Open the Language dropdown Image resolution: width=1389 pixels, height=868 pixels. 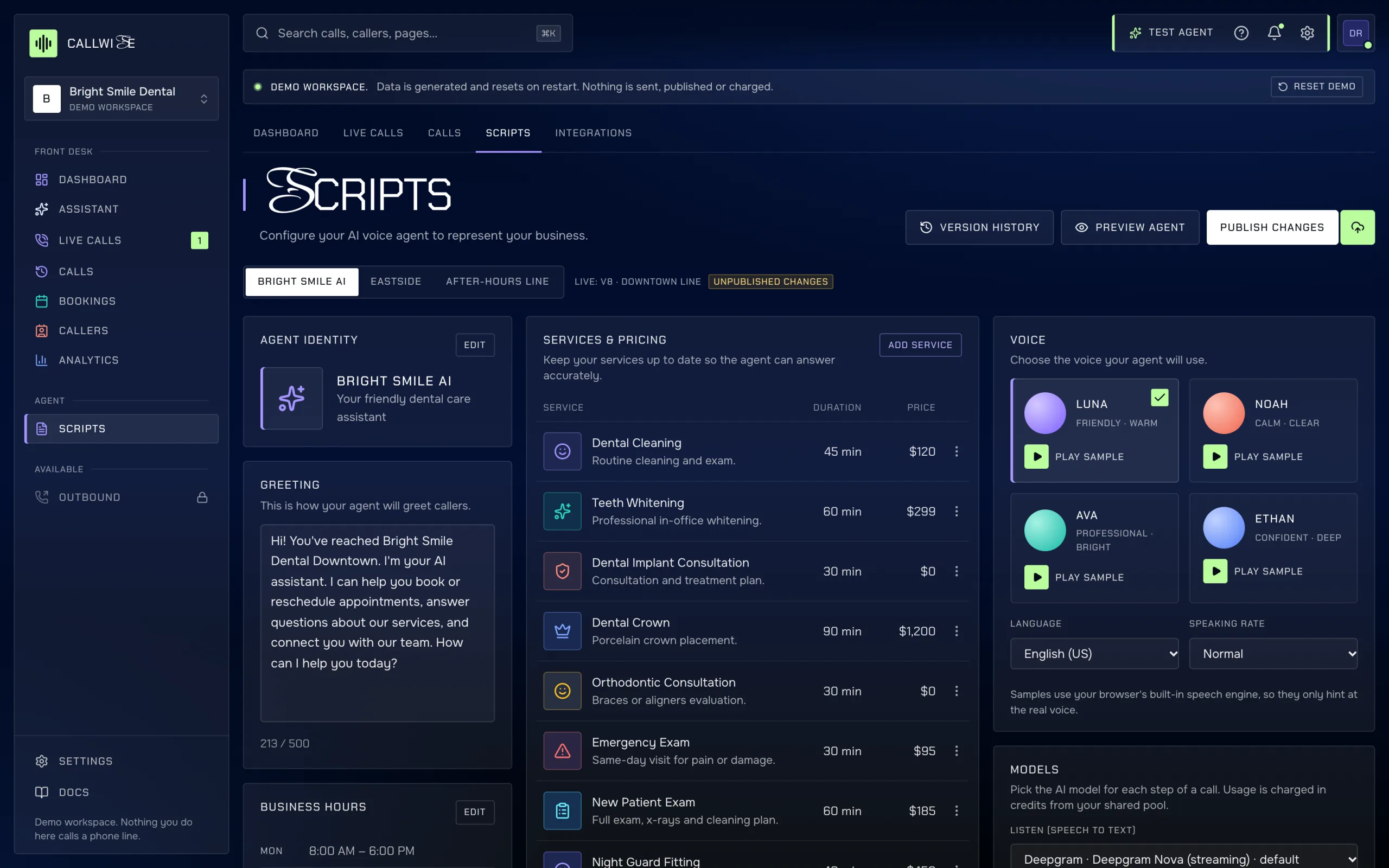coord(1094,653)
